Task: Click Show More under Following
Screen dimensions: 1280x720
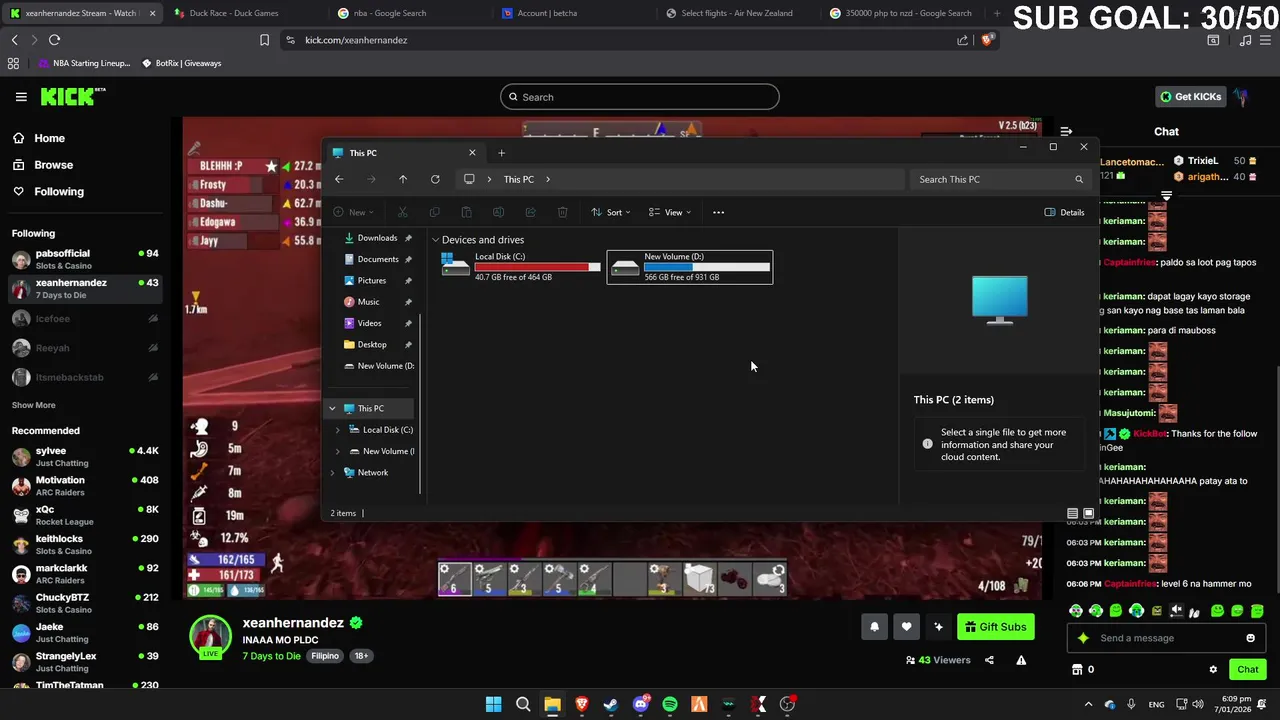Action: [33, 405]
